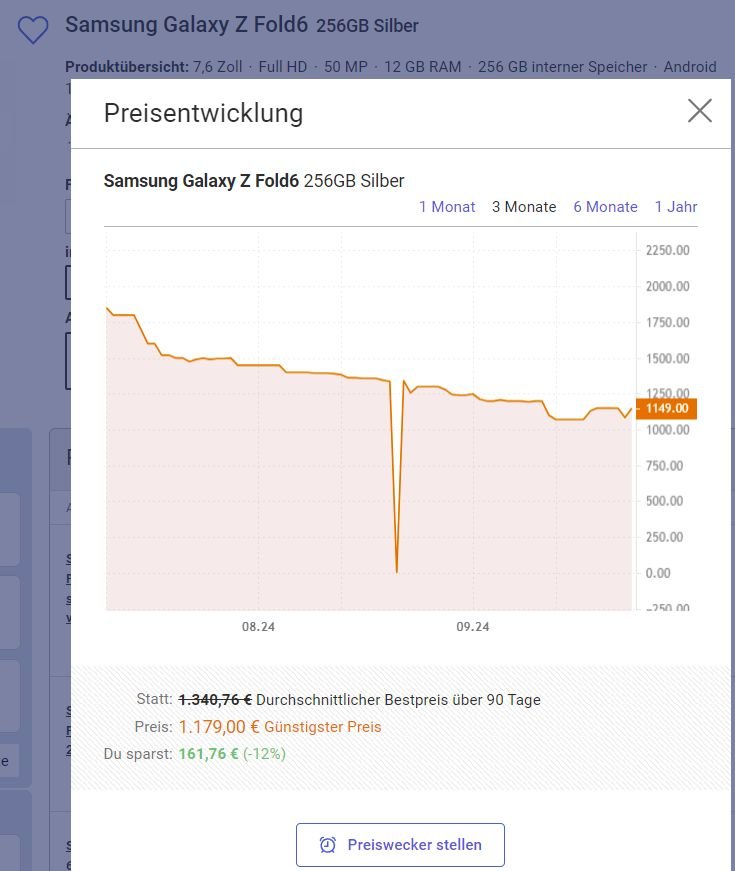Click the orange 1149.00 price label
Image resolution: width=735 pixels, height=871 pixels.
click(666, 408)
